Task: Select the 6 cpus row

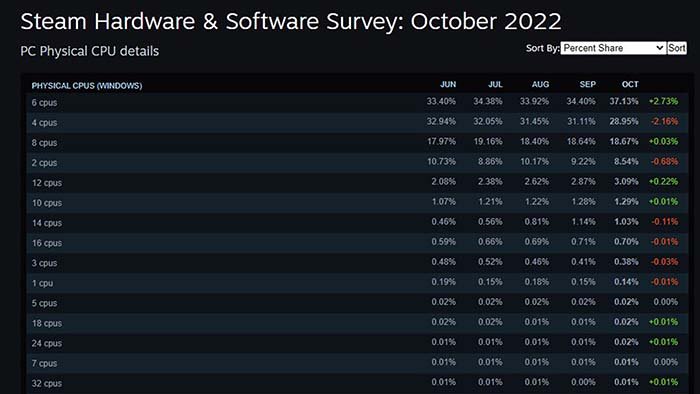Action: (x=357, y=102)
